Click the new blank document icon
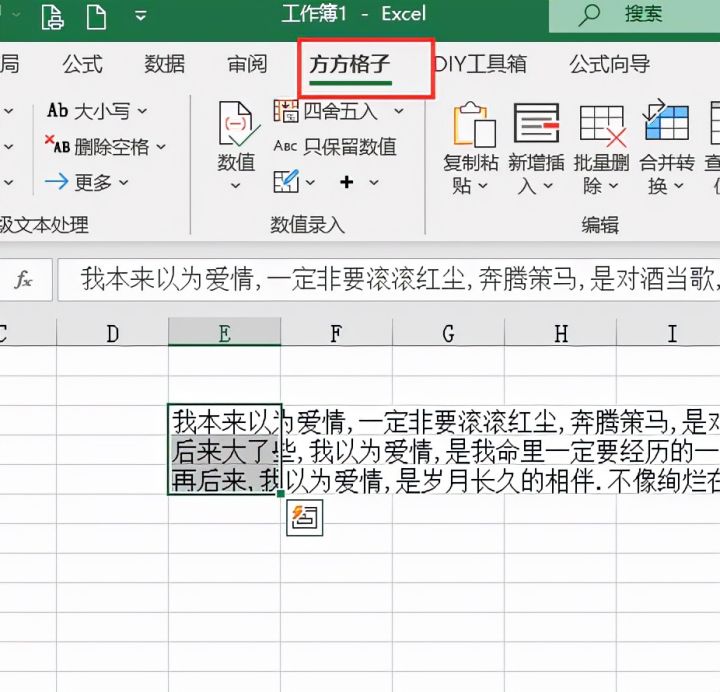 pyautogui.click(x=96, y=17)
